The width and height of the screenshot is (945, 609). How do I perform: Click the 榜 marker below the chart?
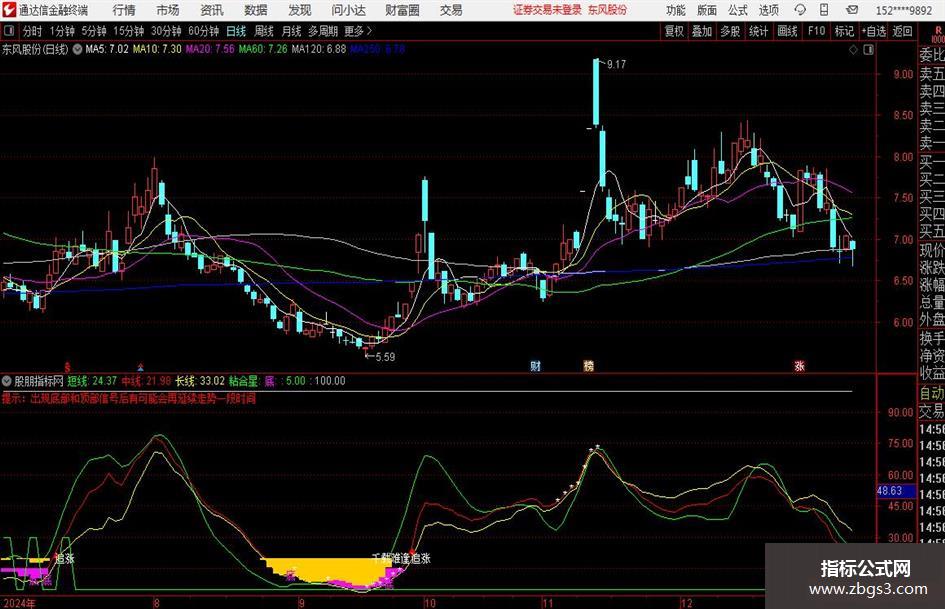tap(589, 366)
